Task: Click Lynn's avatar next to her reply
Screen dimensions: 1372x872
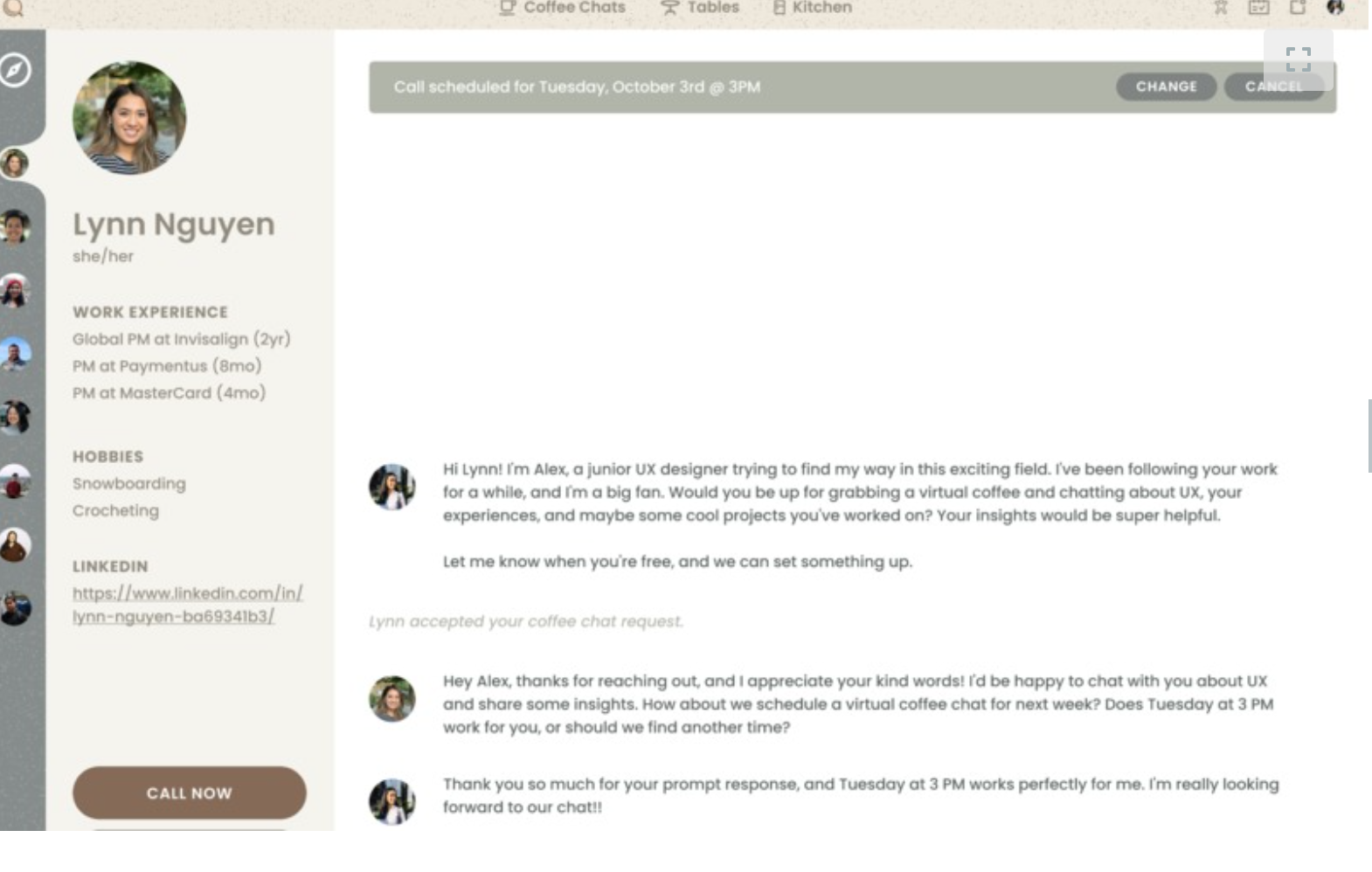Action: 392,699
